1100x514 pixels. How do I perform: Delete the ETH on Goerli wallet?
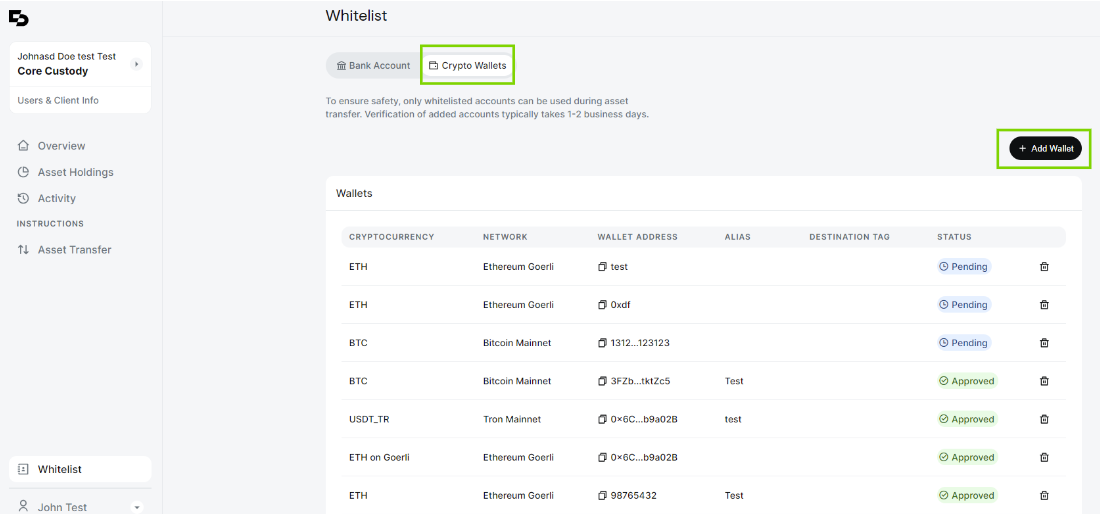click(1044, 457)
